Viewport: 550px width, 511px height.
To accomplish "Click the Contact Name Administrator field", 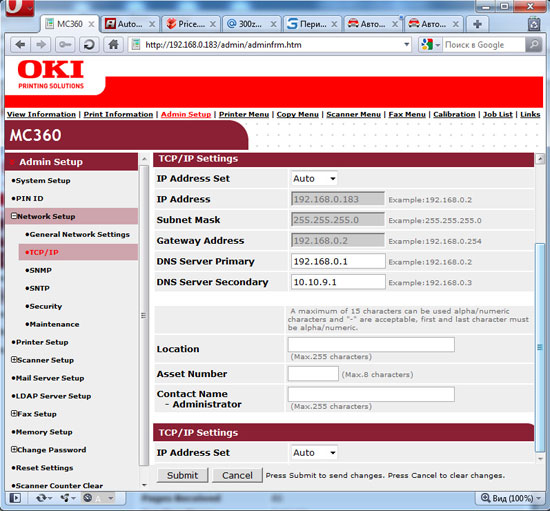I will 371,394.
